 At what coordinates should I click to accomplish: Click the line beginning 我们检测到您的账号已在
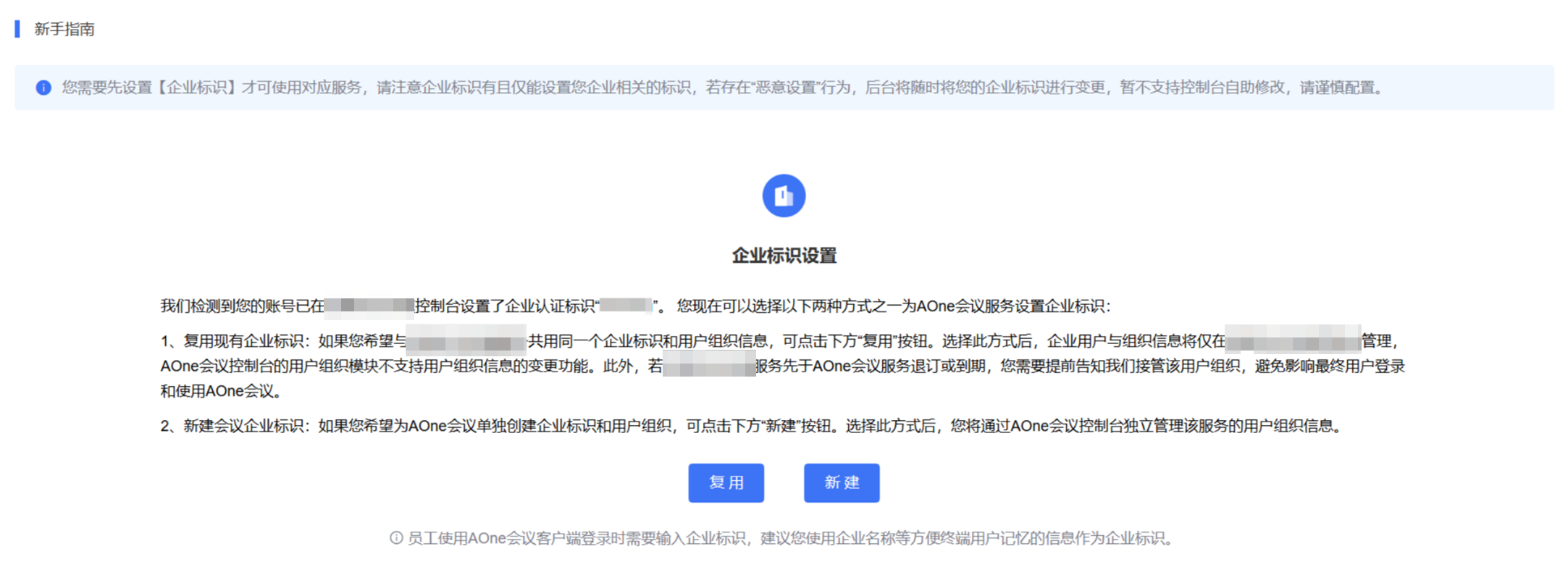click(x=635, y=306)
